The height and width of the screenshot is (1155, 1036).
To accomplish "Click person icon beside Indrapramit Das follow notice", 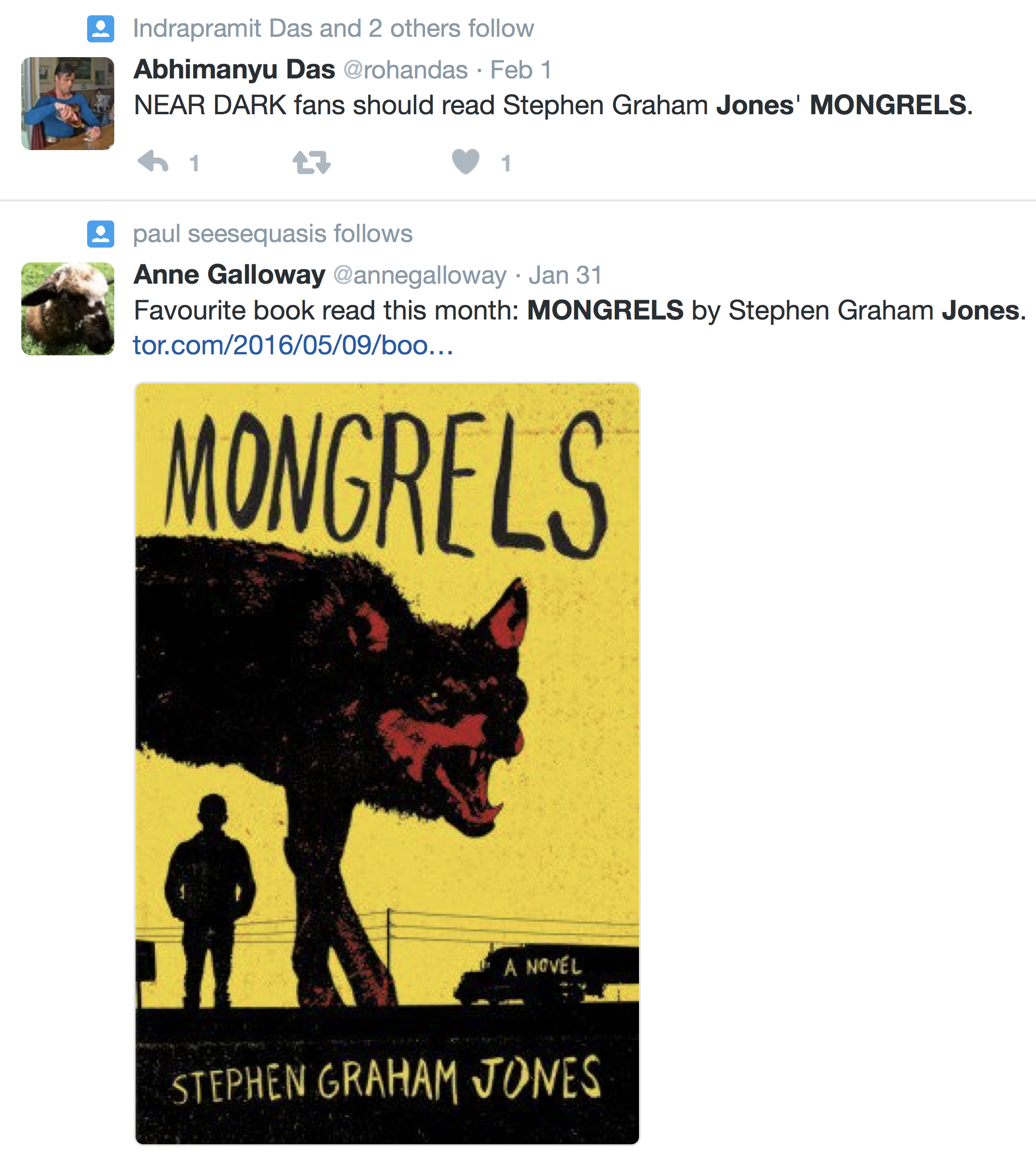I will [101, 29].
